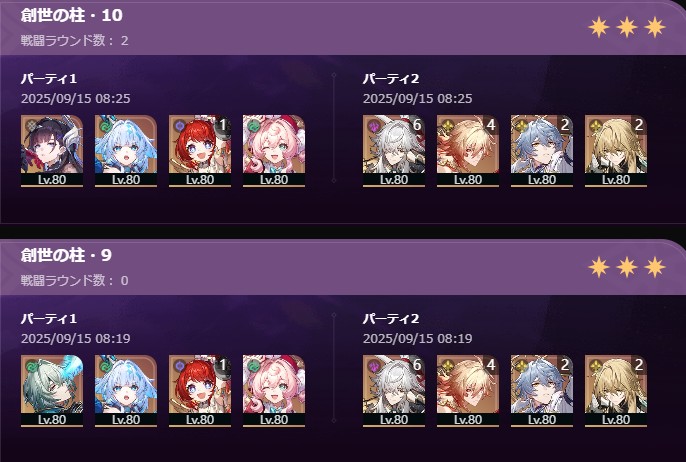Click the 創世の柱・10 stage header
This screenshot has height=462, width=686.
(72, 15)
